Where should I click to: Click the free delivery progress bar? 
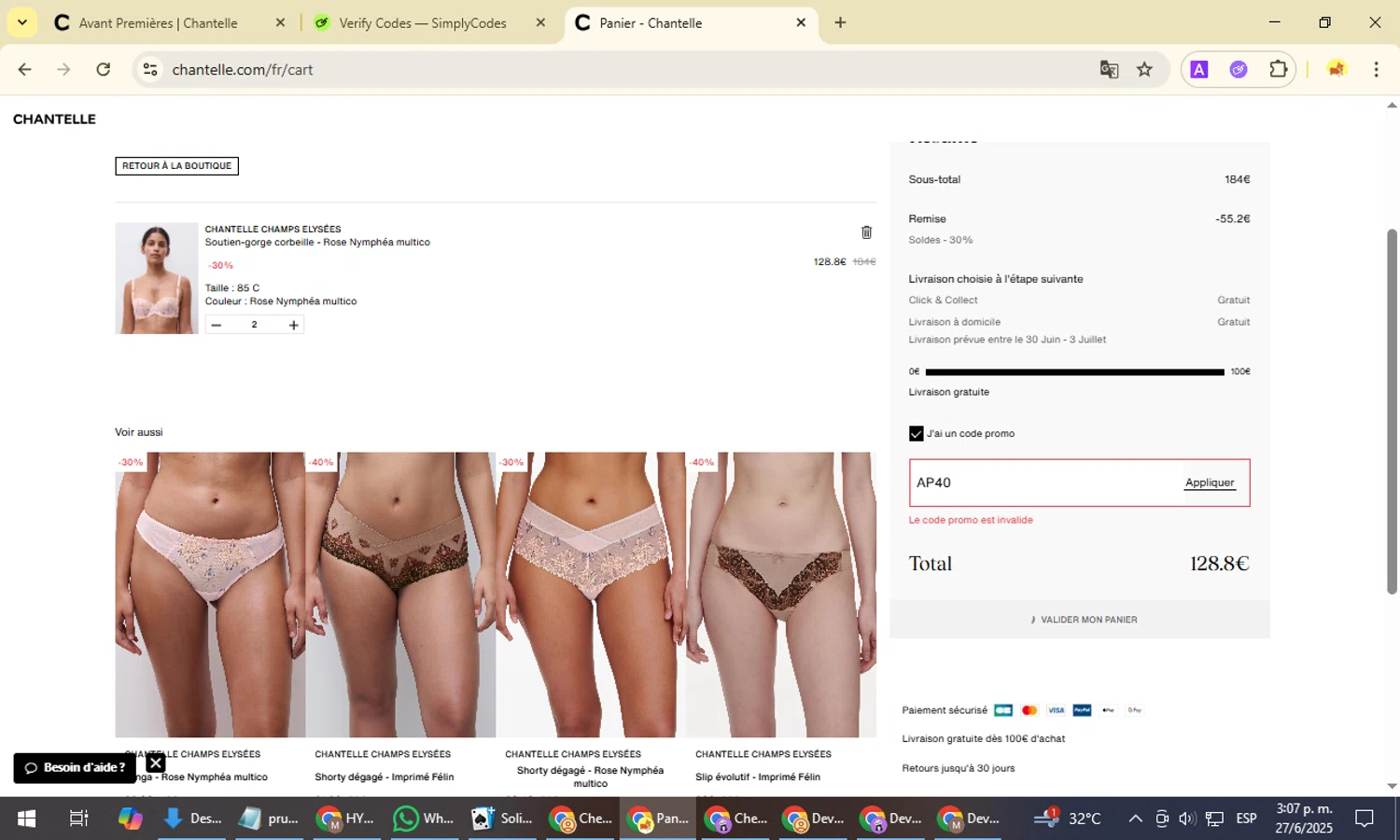[x=1074, y=372]
